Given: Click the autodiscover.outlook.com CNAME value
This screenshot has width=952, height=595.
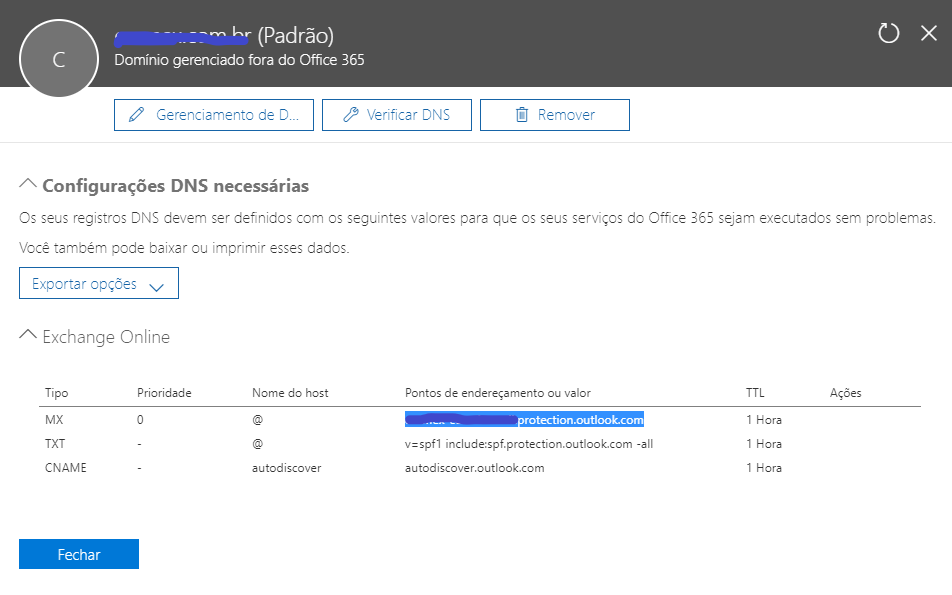Looking at the screenshot, I should coord(474,468).
